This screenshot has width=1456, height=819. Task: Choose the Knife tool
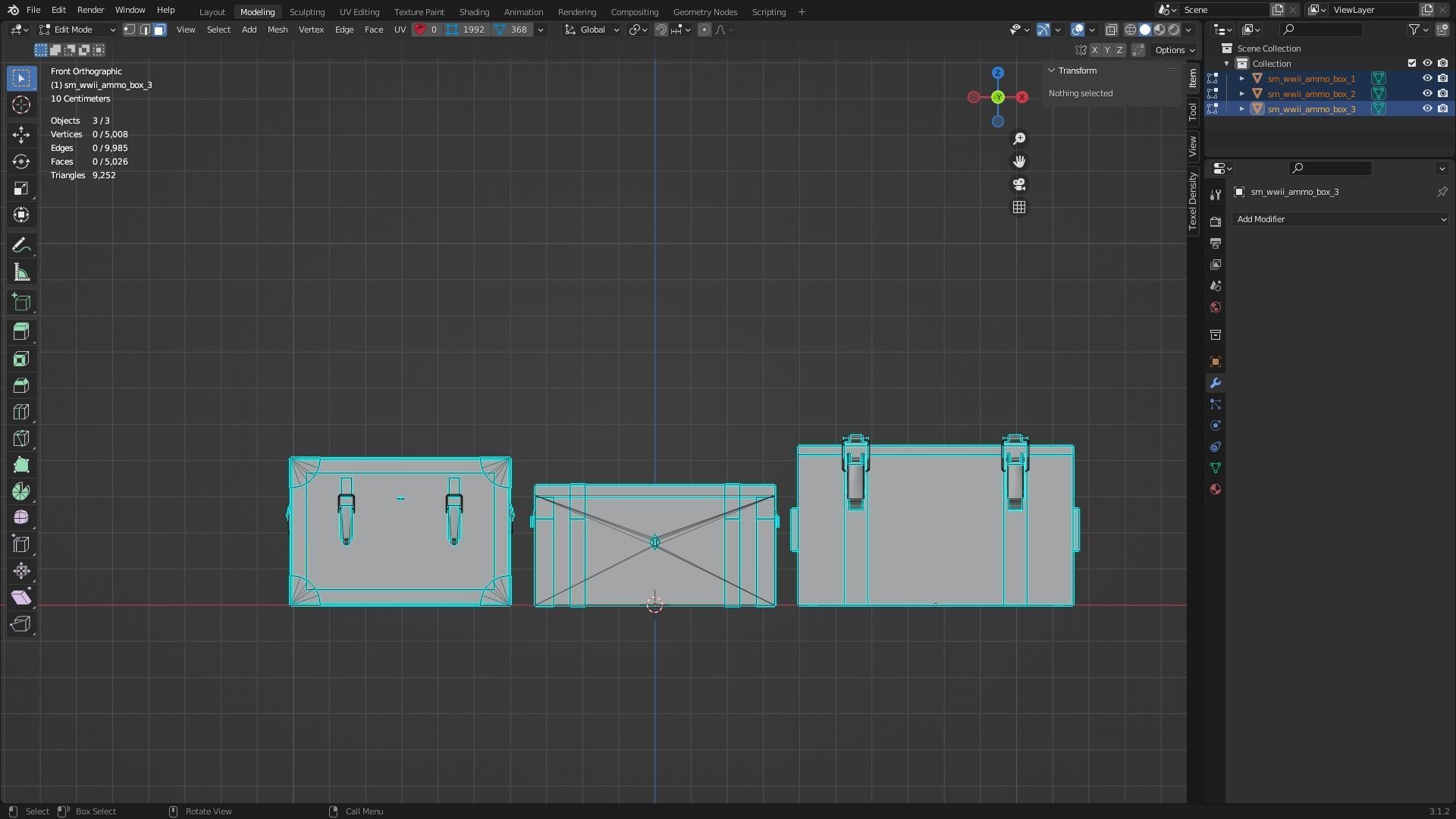(21, 439)
